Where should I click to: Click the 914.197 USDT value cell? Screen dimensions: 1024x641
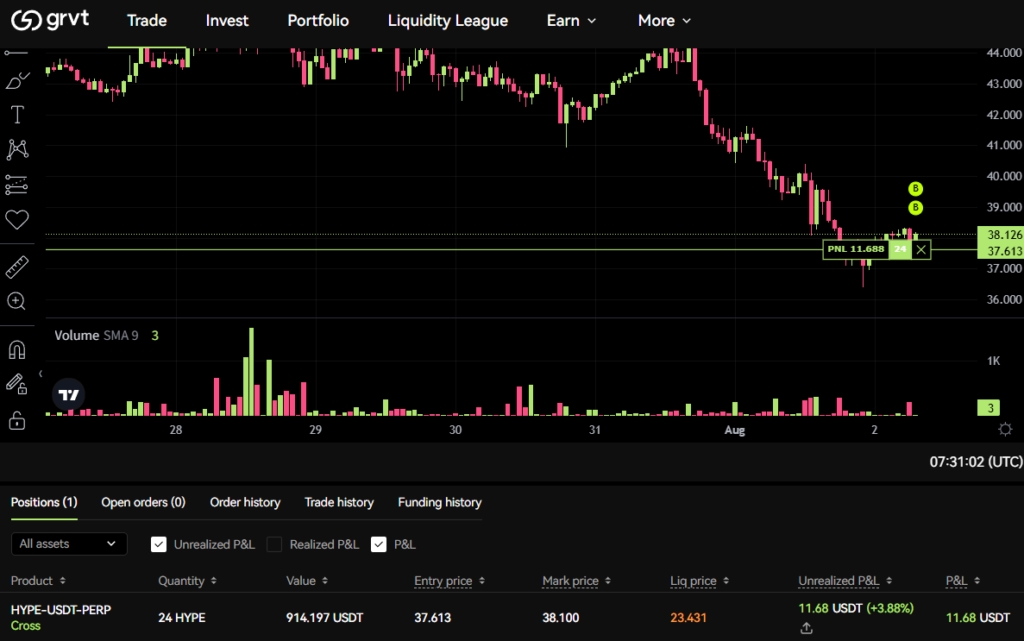[x=325, y=618]
